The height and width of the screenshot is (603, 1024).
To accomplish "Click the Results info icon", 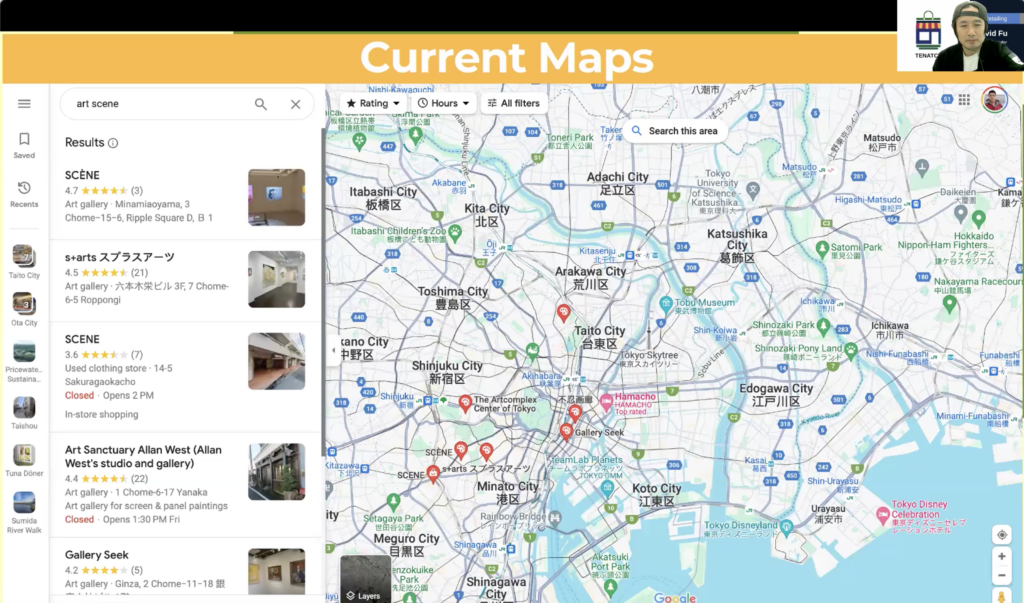I will coord(113,143).
